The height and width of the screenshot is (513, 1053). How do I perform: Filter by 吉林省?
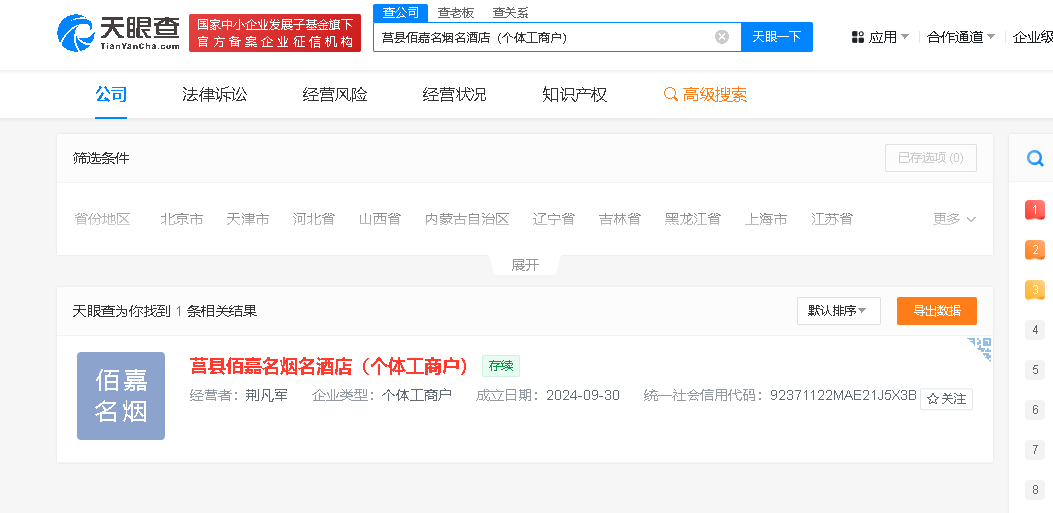pyautogui.click(x=620, y=219)
